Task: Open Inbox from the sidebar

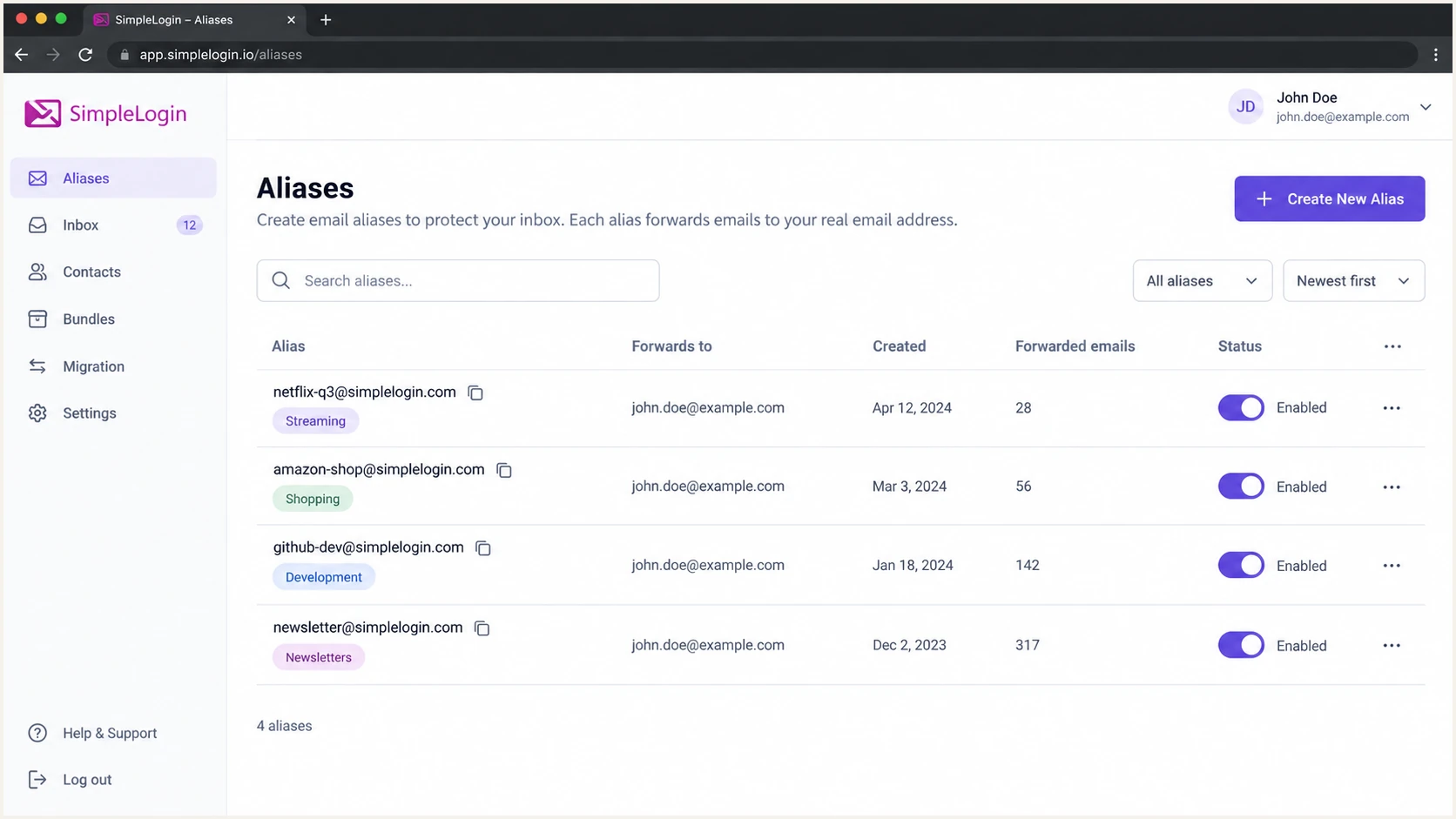Action: 113,225
